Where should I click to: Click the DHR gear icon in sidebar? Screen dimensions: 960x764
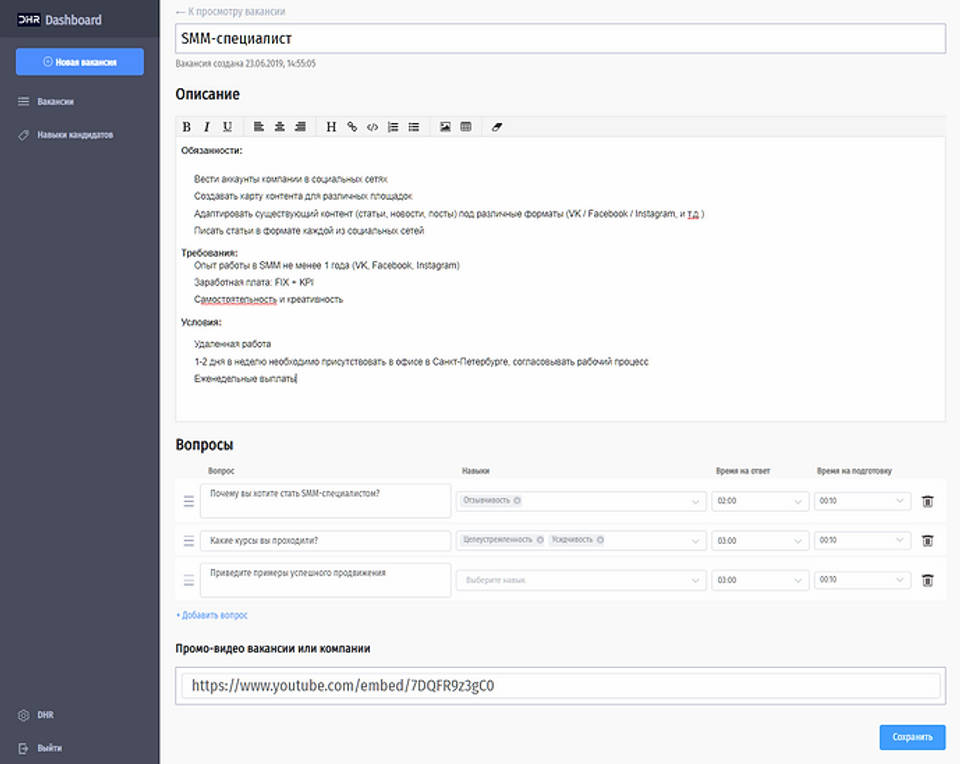coord(23,715)
